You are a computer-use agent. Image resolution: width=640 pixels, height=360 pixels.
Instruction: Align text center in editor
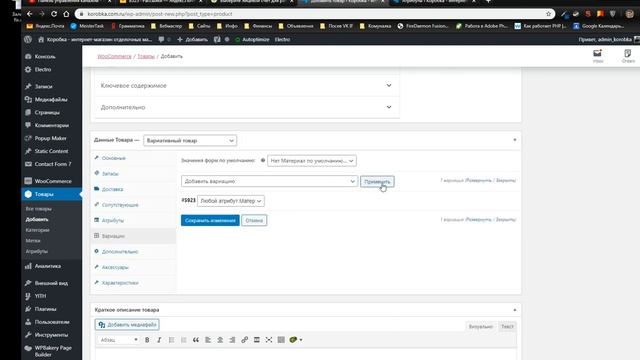point(220,340)
